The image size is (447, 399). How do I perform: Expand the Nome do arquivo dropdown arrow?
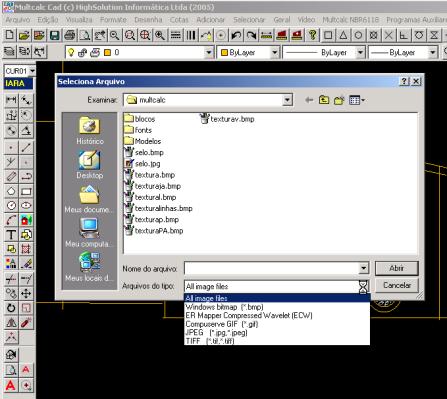pyautogui.click(x=364, y=268)
